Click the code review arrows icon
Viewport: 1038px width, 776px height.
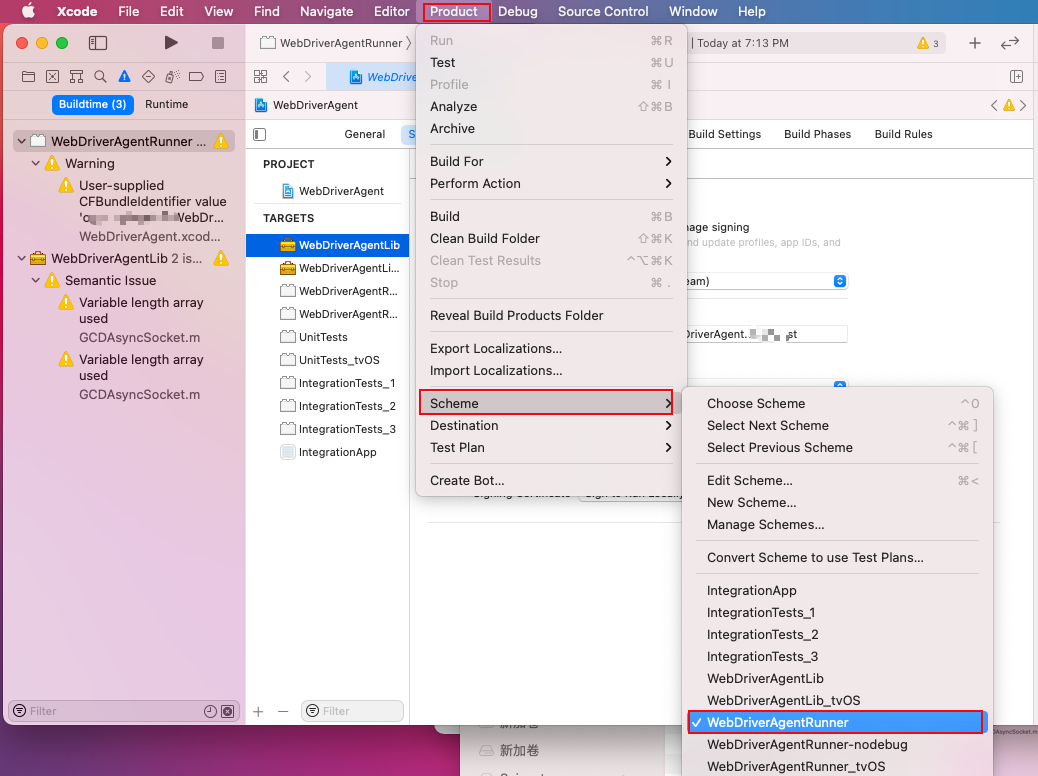1010,43
